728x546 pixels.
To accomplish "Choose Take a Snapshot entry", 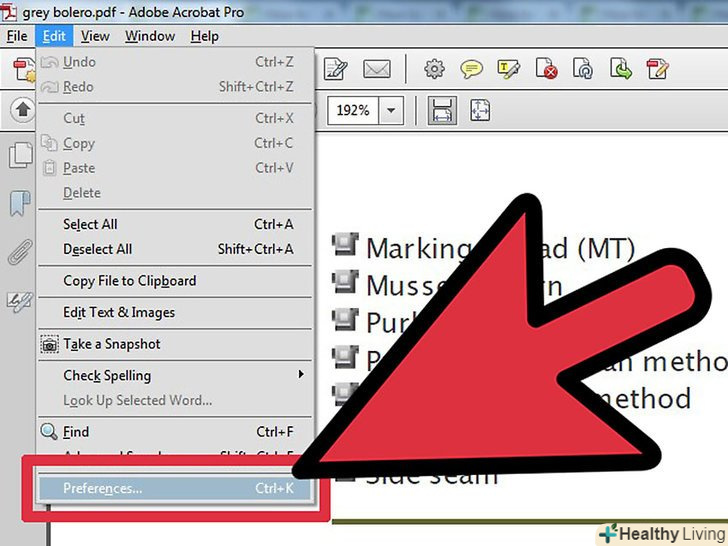I will click(175, 344).
